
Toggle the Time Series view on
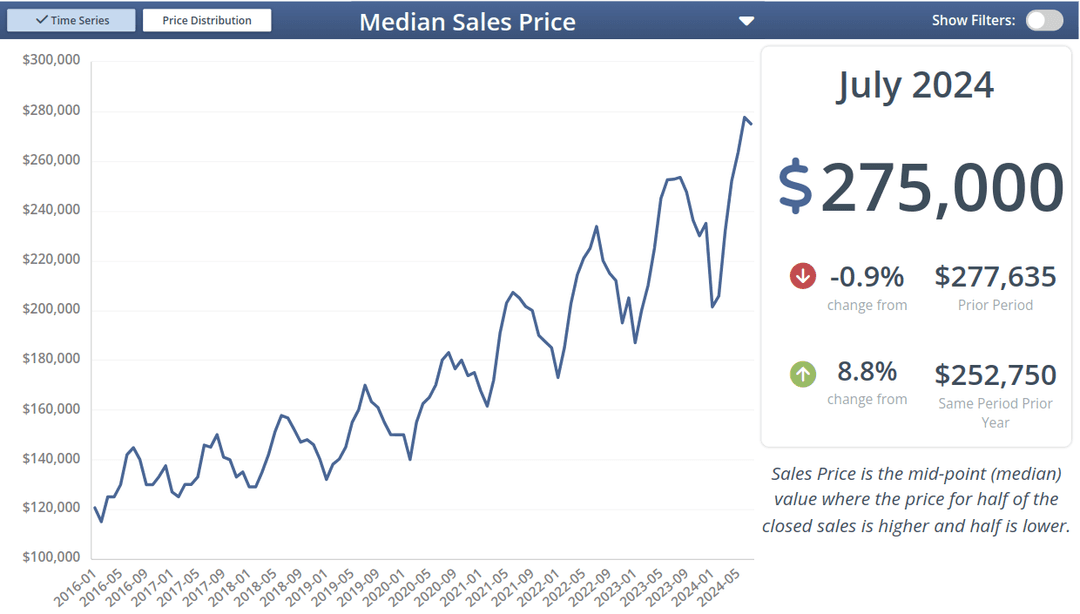point(71,19)
